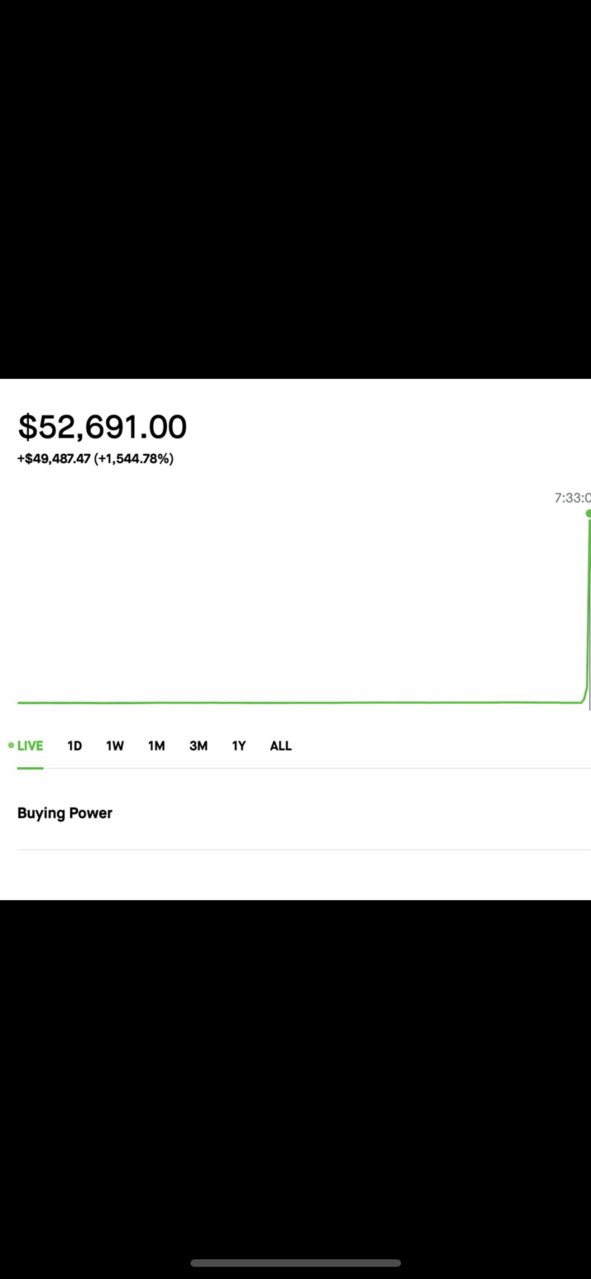Show the 3M chart range
The height and width of the screenshot is (1279, 591).
click(x=198, y=746)
